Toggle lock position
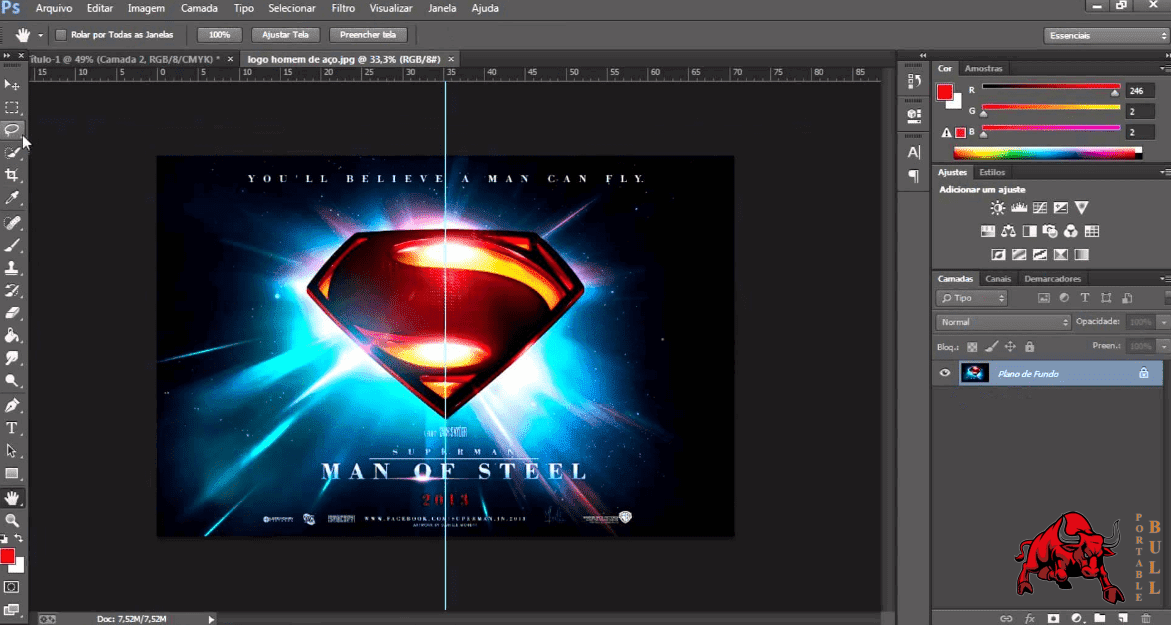This screenshot has width=1171, height=625. [x=1010, y=347]
